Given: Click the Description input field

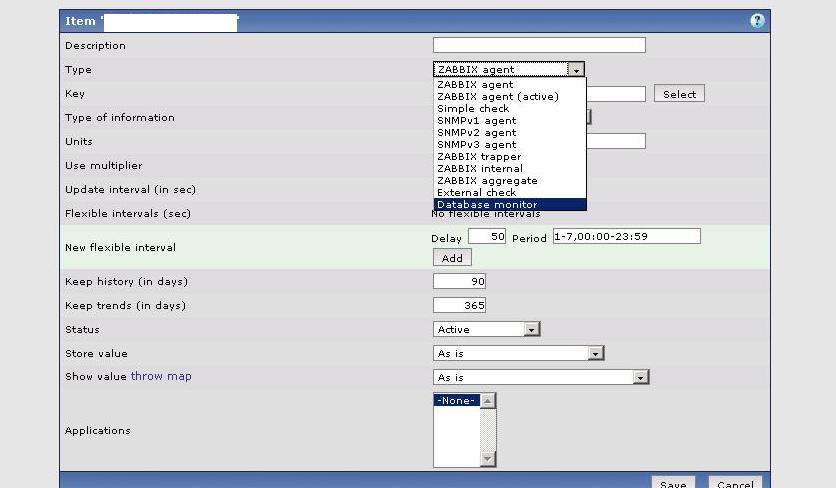Looking at the screenshot, I should point(539,45).
